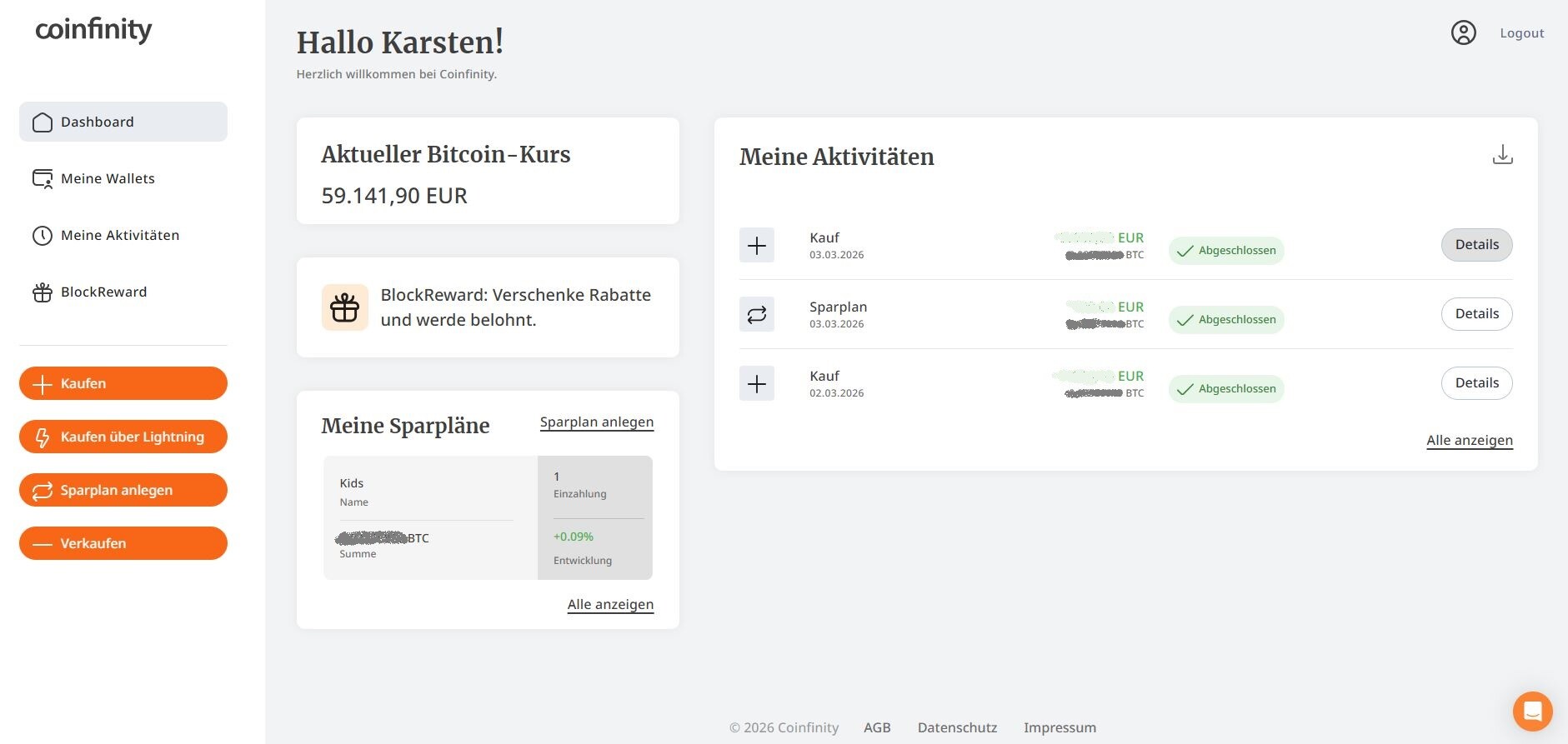Click the plus icon of the 03.03.2026 Kauf
This screenshot has height=744, width=1568.
click(x=756, y=246)
